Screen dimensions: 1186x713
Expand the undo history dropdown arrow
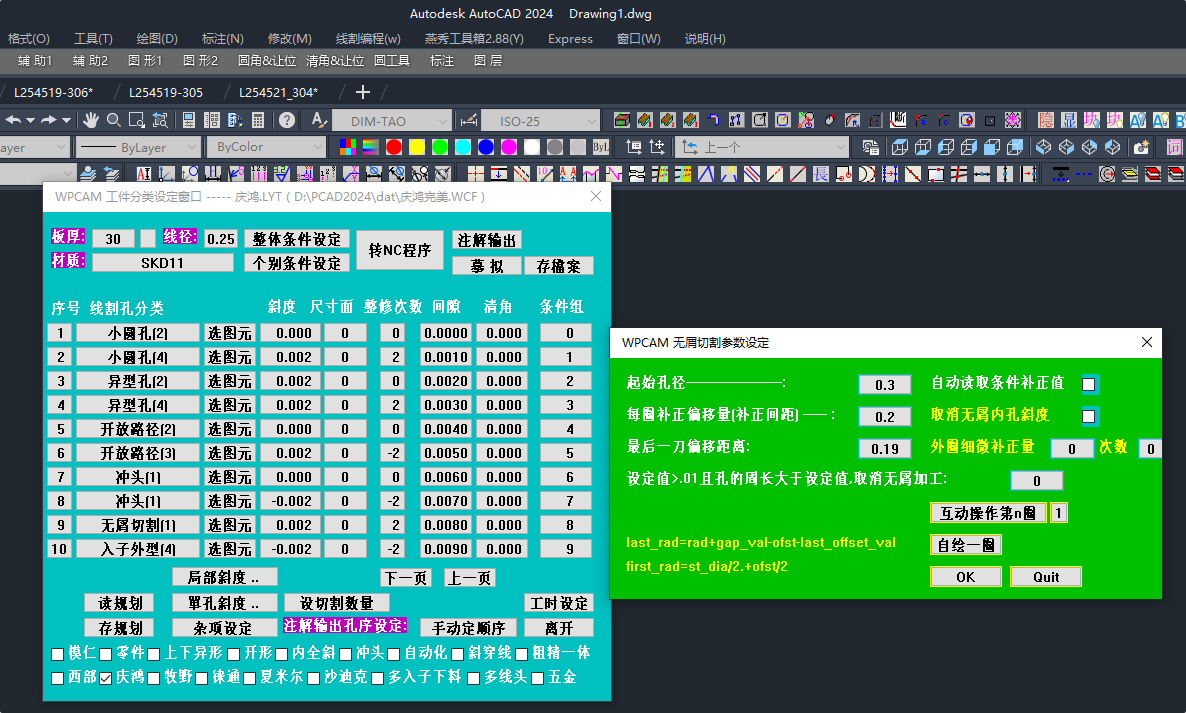(30, 120)
